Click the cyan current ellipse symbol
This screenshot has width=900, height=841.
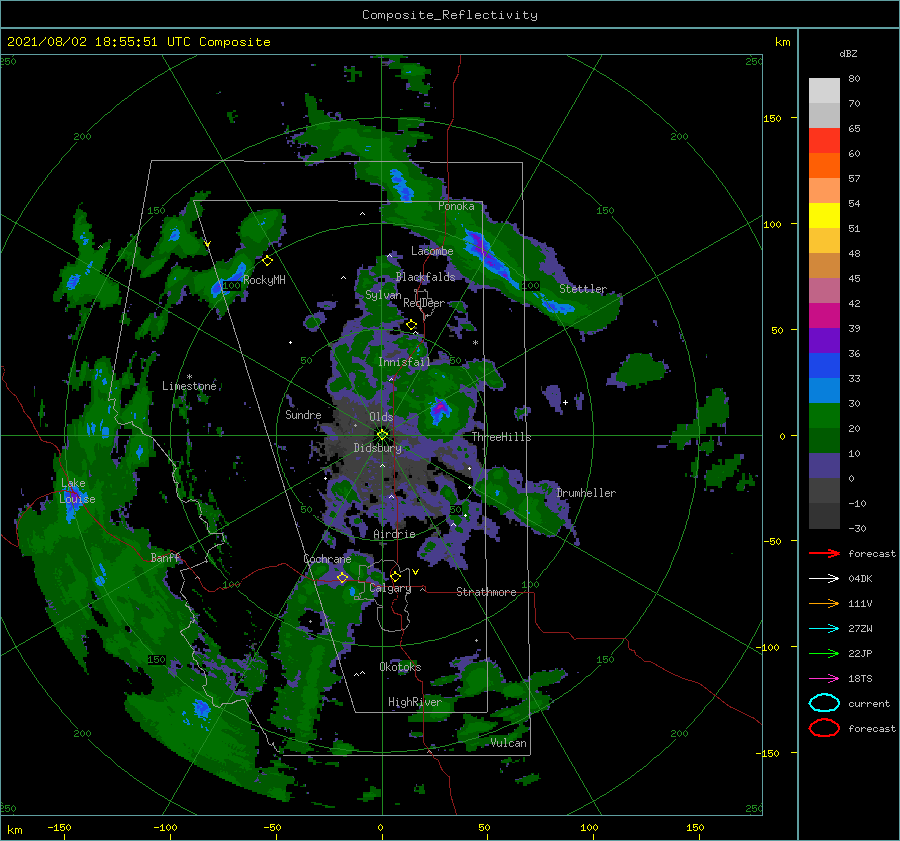824,703
